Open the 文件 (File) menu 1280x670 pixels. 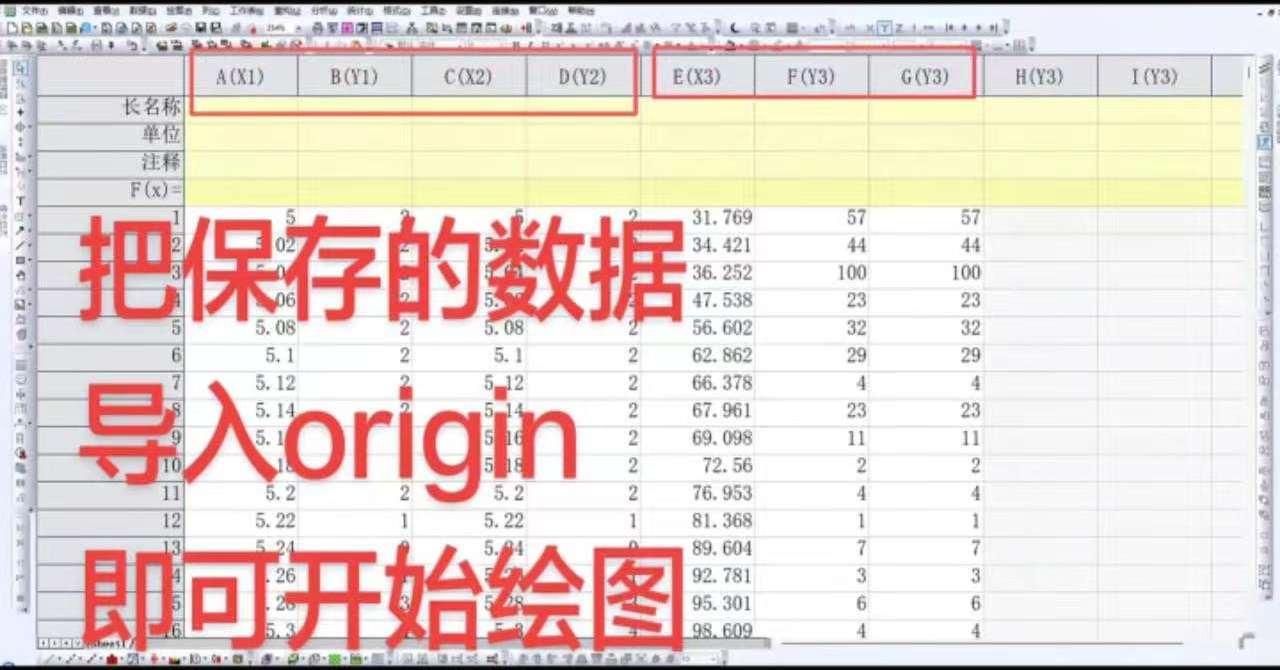(35, 10)
